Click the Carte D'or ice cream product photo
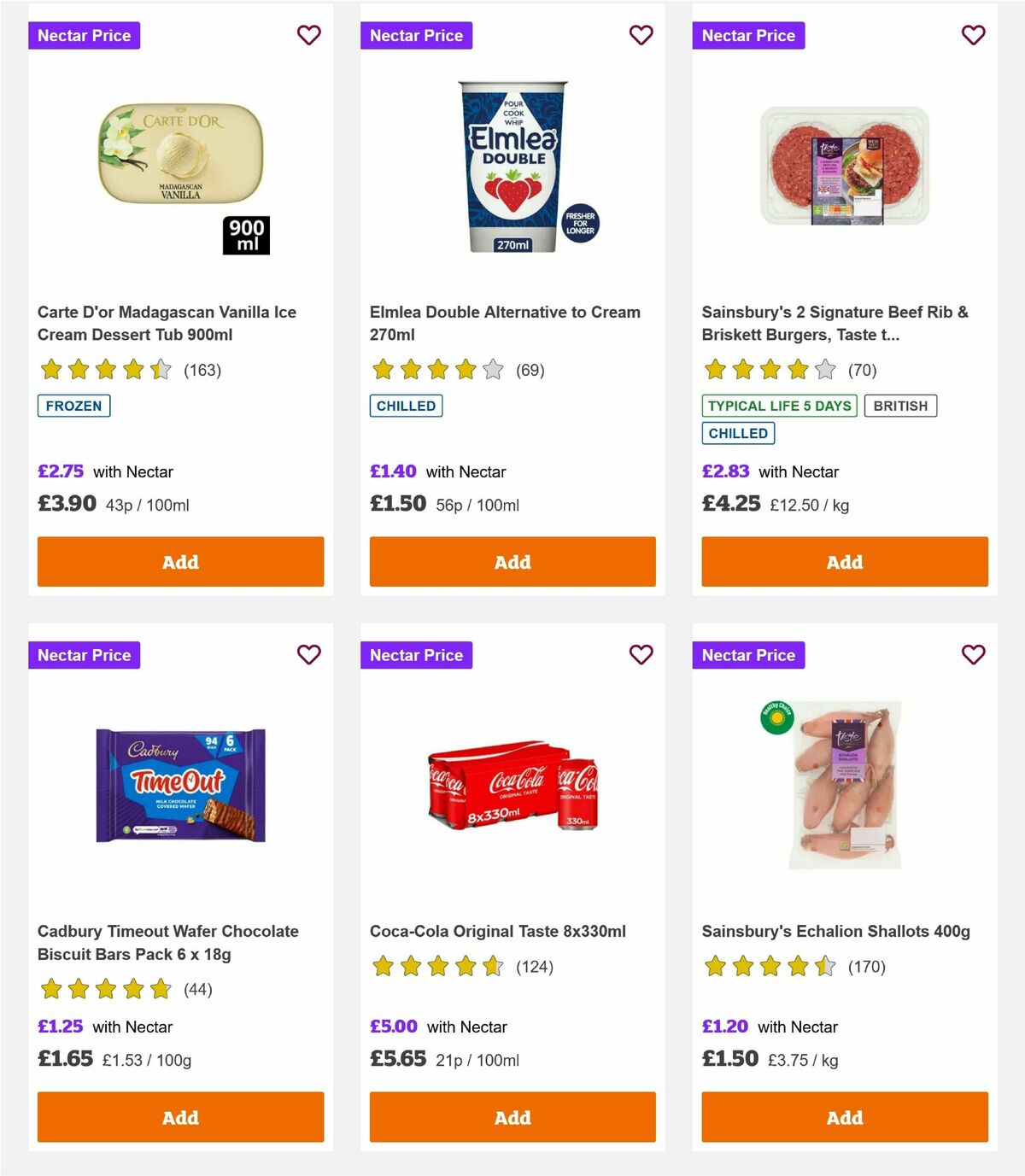 [180, 162]
